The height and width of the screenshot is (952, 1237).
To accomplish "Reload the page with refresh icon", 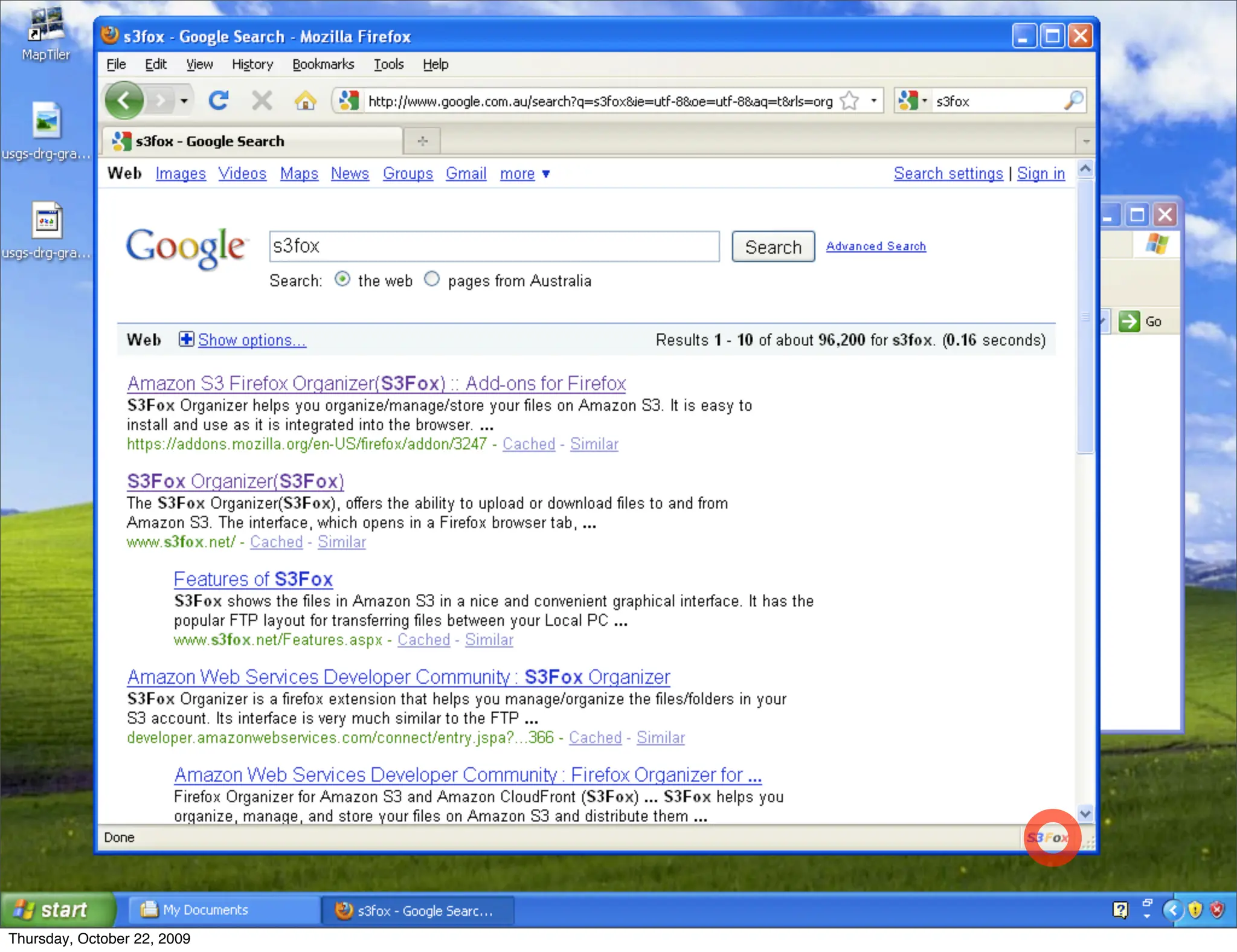I will click(x=218, y=100).
